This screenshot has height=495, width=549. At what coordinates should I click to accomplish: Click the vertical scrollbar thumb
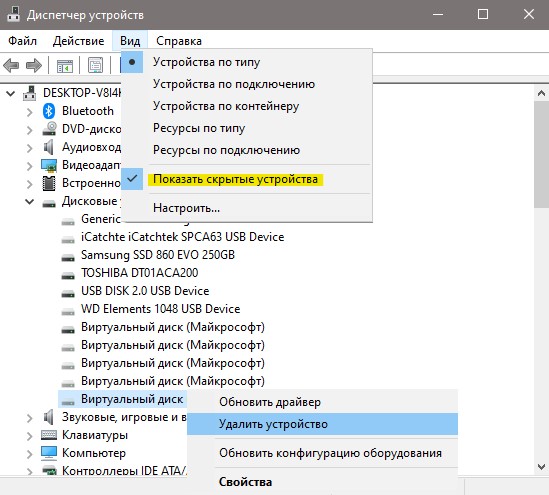pyautogui.click(x=541, y=155)
